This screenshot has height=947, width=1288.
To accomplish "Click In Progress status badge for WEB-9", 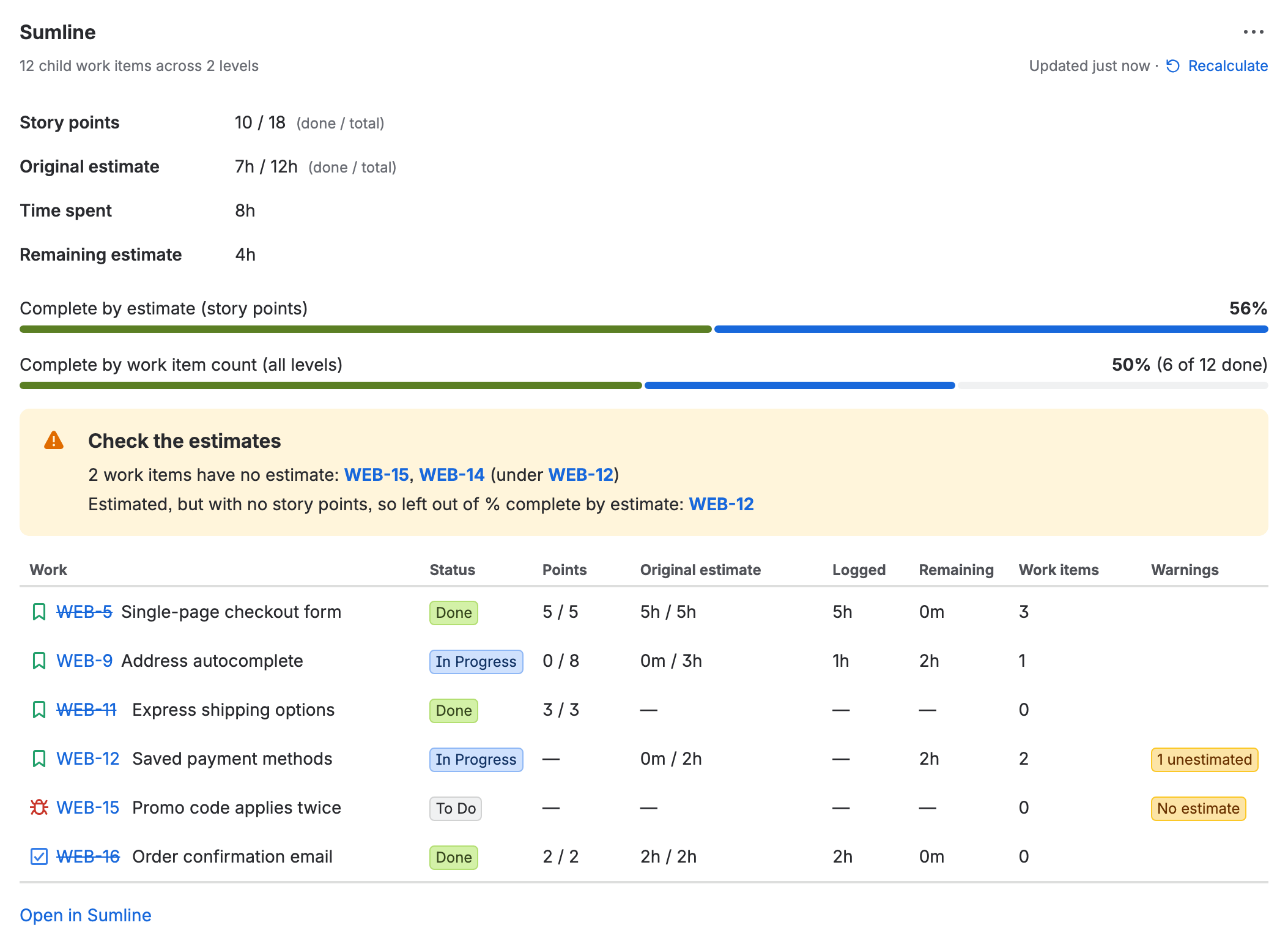I will click(476, 661).
